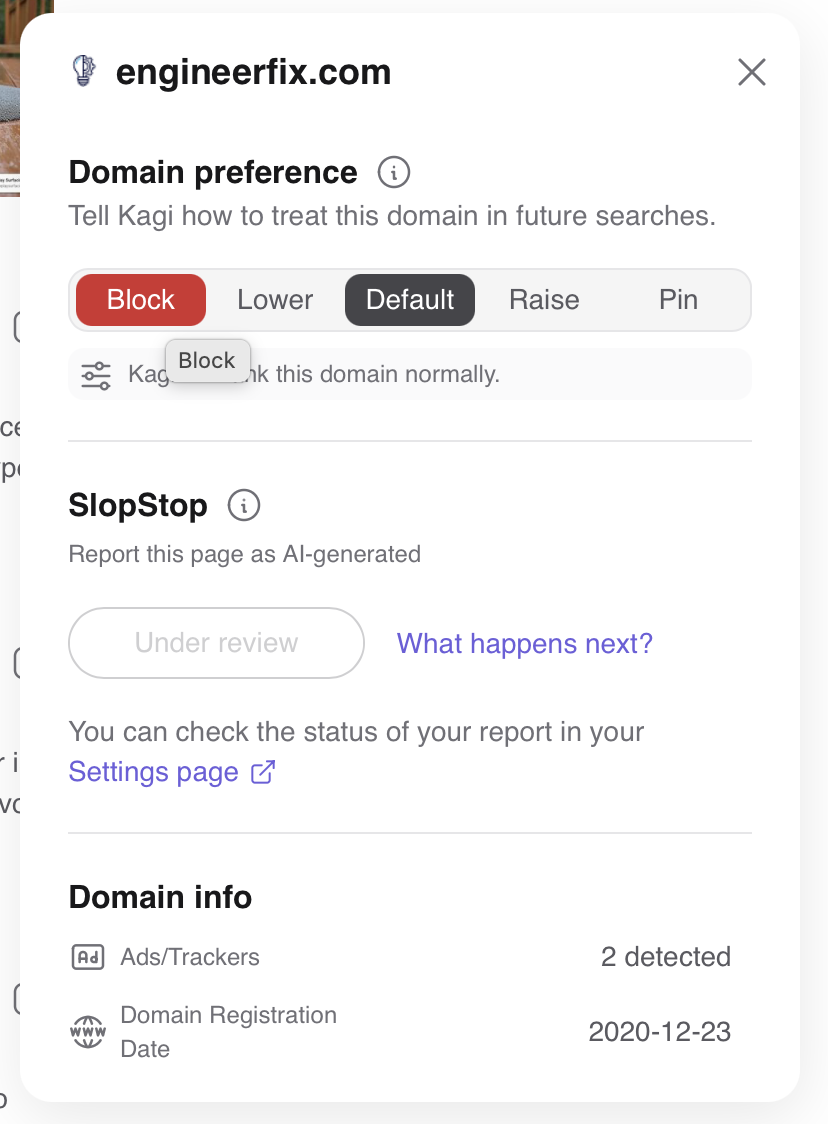This screenshot has height=1124, width=828.
Task: Open What happens next? link
Action: point(525,644)
